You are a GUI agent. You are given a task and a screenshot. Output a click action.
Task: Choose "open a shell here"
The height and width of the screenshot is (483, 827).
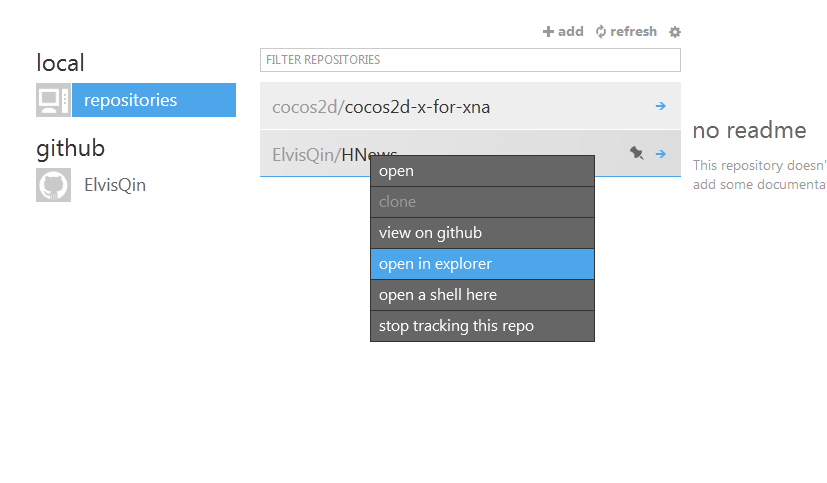tap(482, 295)
